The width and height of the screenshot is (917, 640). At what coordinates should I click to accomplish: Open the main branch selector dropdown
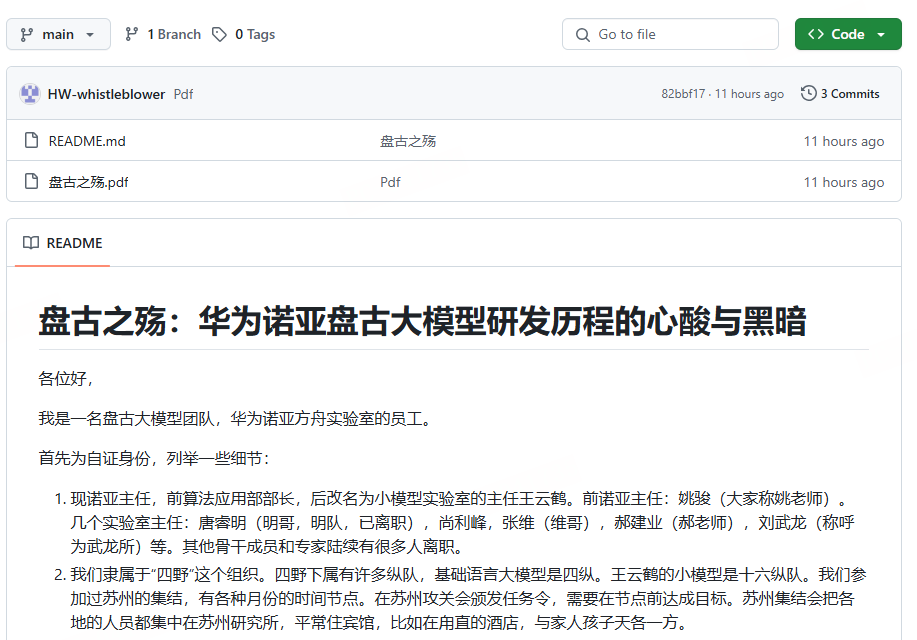tap(58, 34)
